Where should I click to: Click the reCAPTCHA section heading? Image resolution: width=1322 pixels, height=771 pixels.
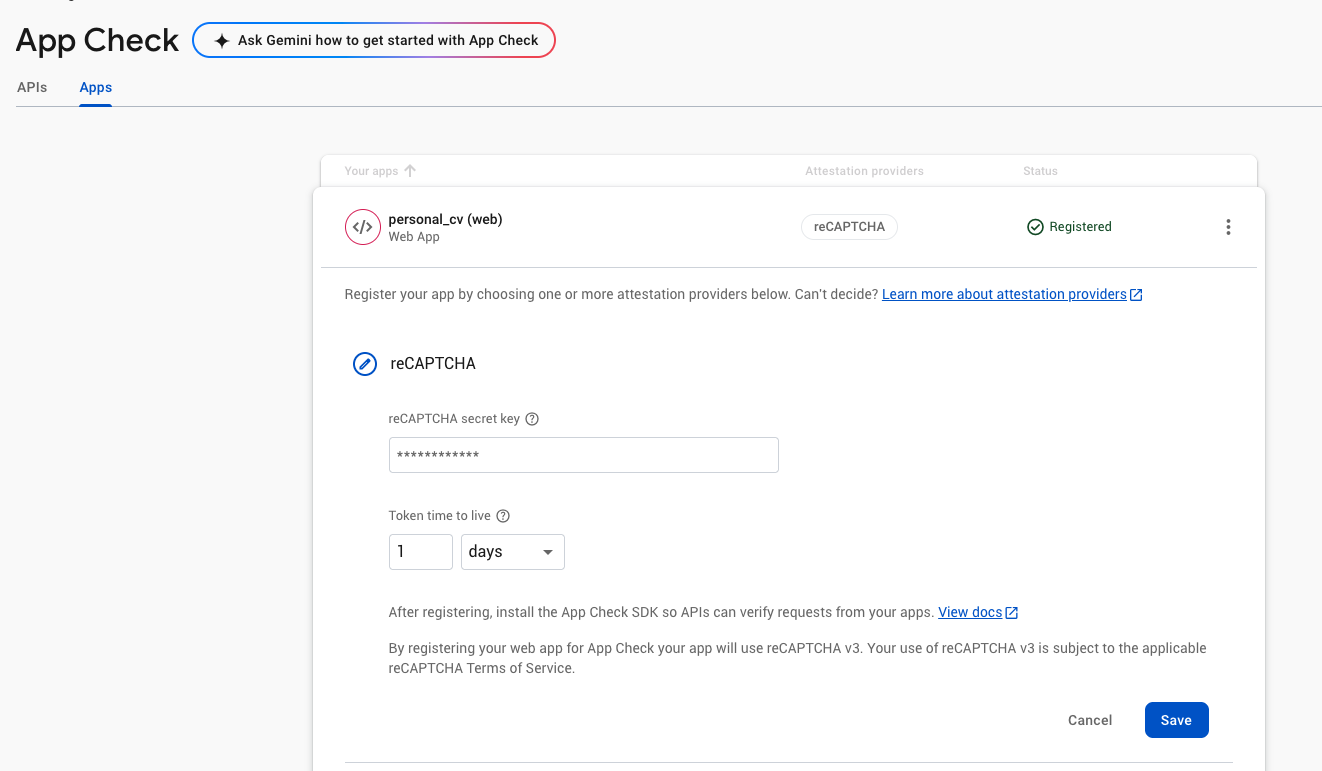[433, 364]
